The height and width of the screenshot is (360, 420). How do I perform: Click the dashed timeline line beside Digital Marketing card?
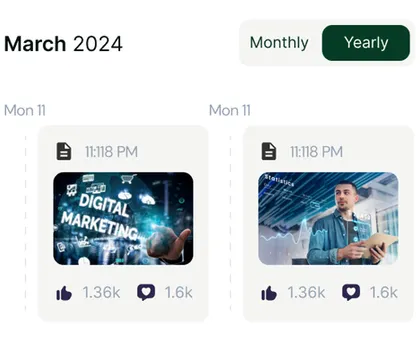[x=26, y=223]
